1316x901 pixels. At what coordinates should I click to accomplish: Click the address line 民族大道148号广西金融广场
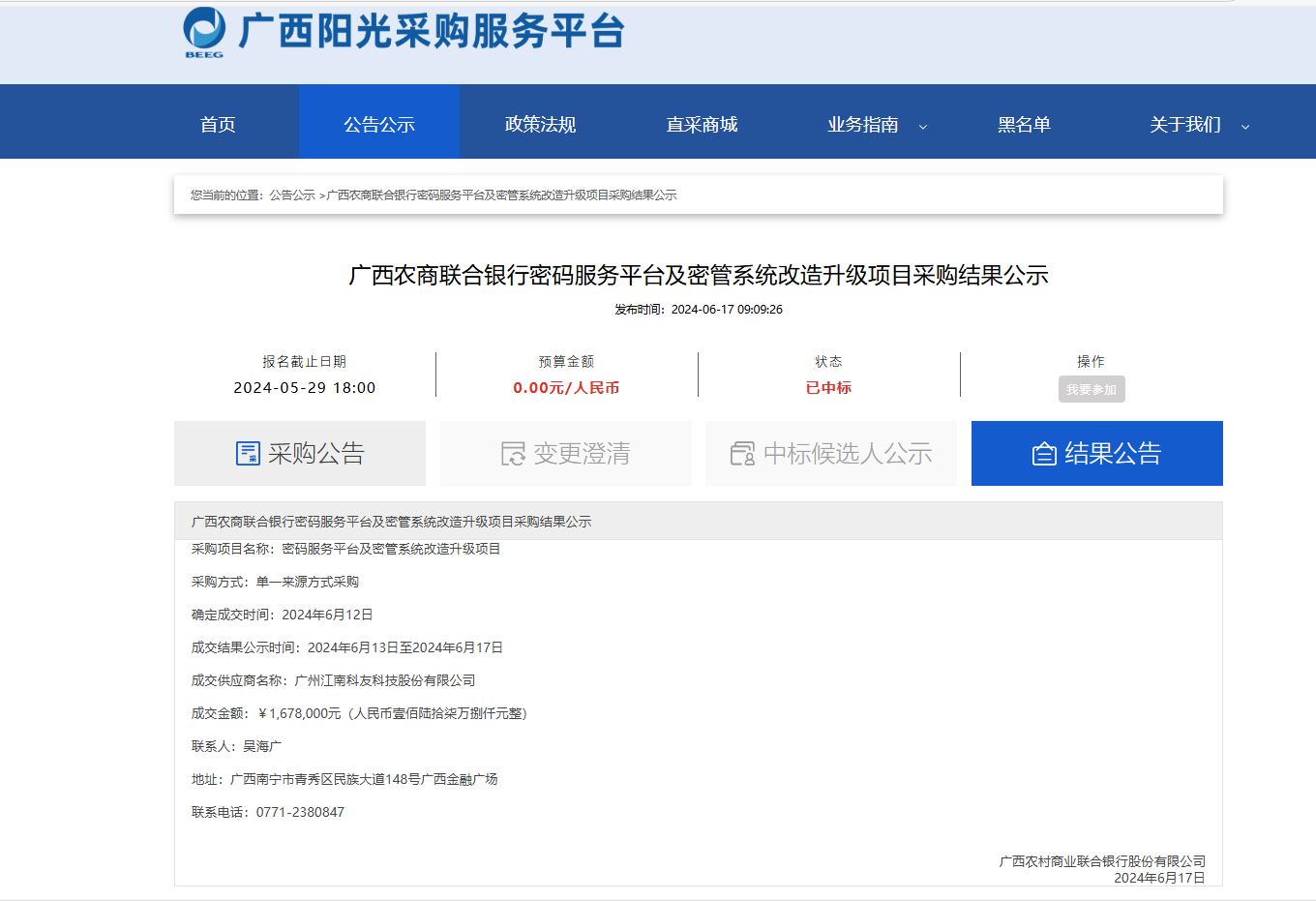pos(344,779)
